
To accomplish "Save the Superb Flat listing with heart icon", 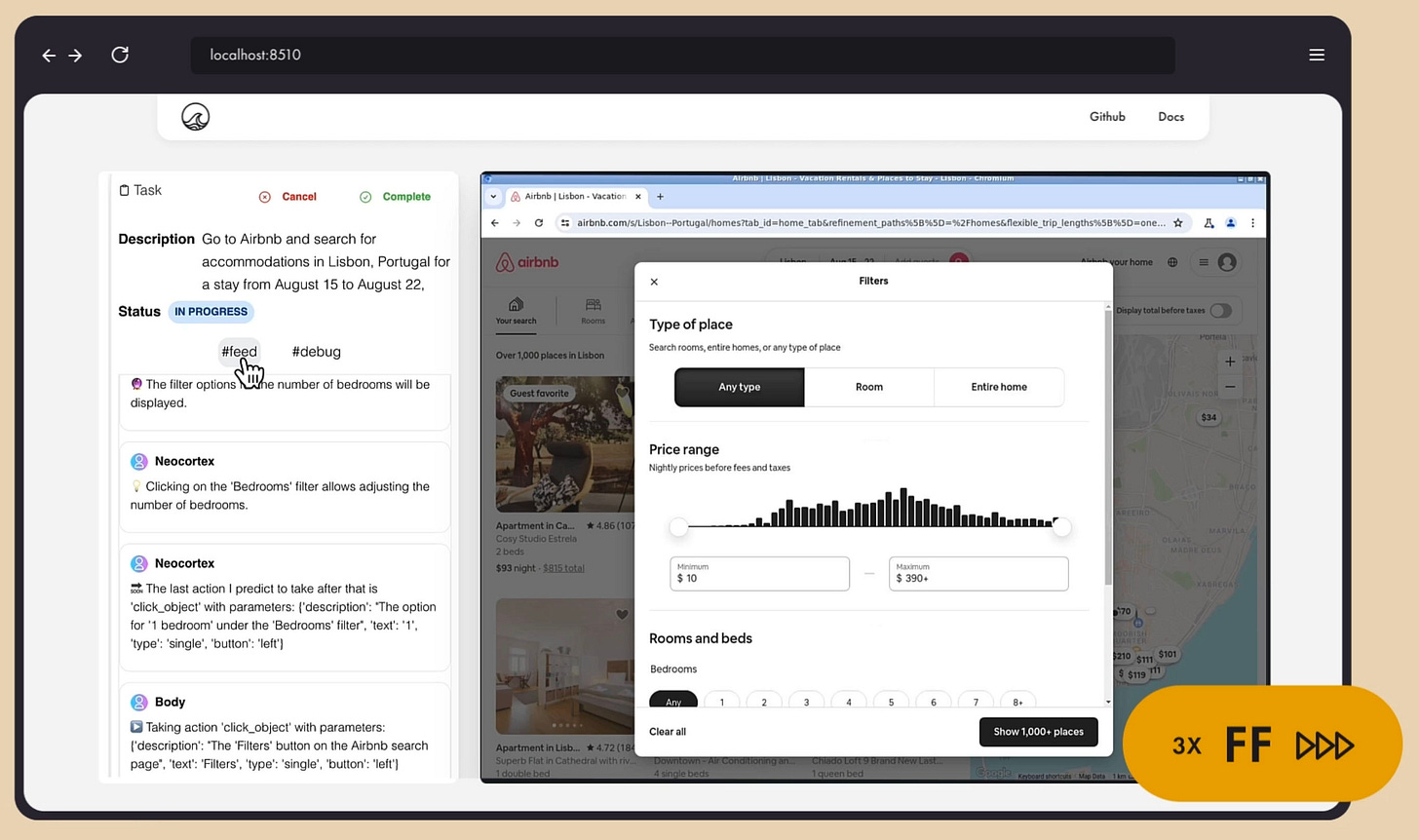I will click(622, 614).
